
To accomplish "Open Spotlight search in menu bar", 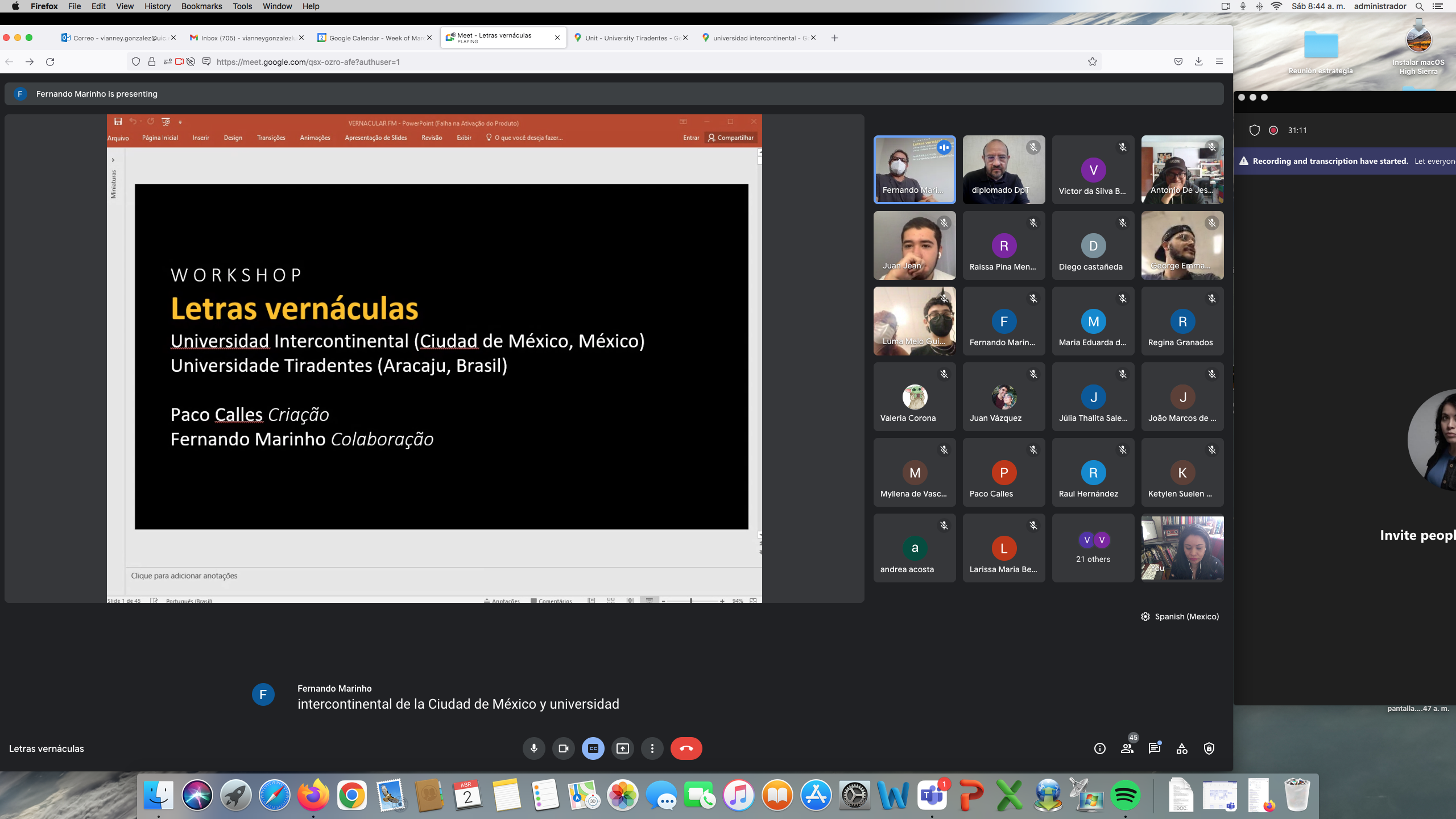I will click(x=1420, y=6).
